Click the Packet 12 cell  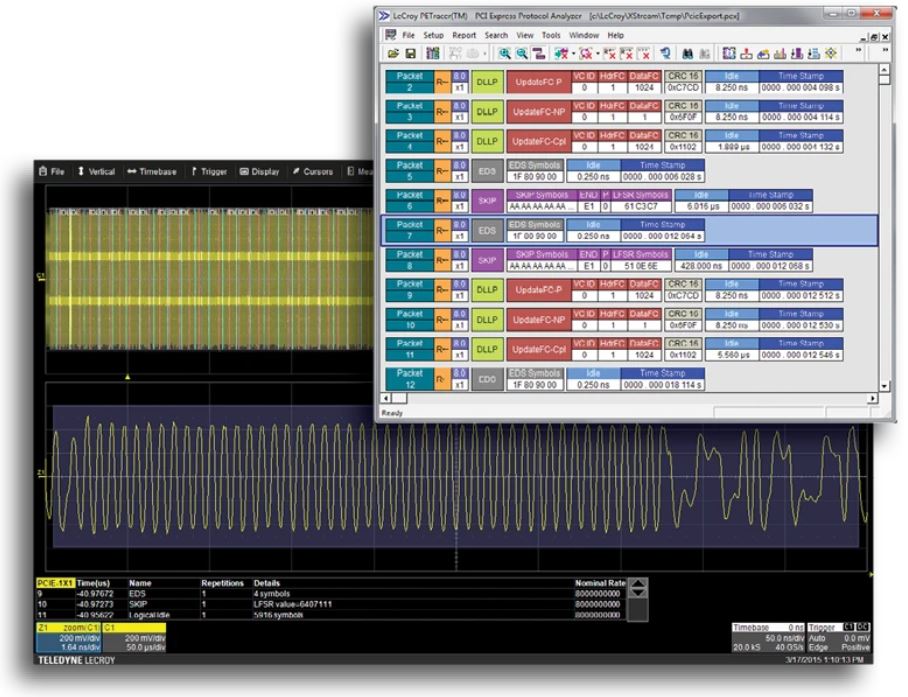click(409, 379)
